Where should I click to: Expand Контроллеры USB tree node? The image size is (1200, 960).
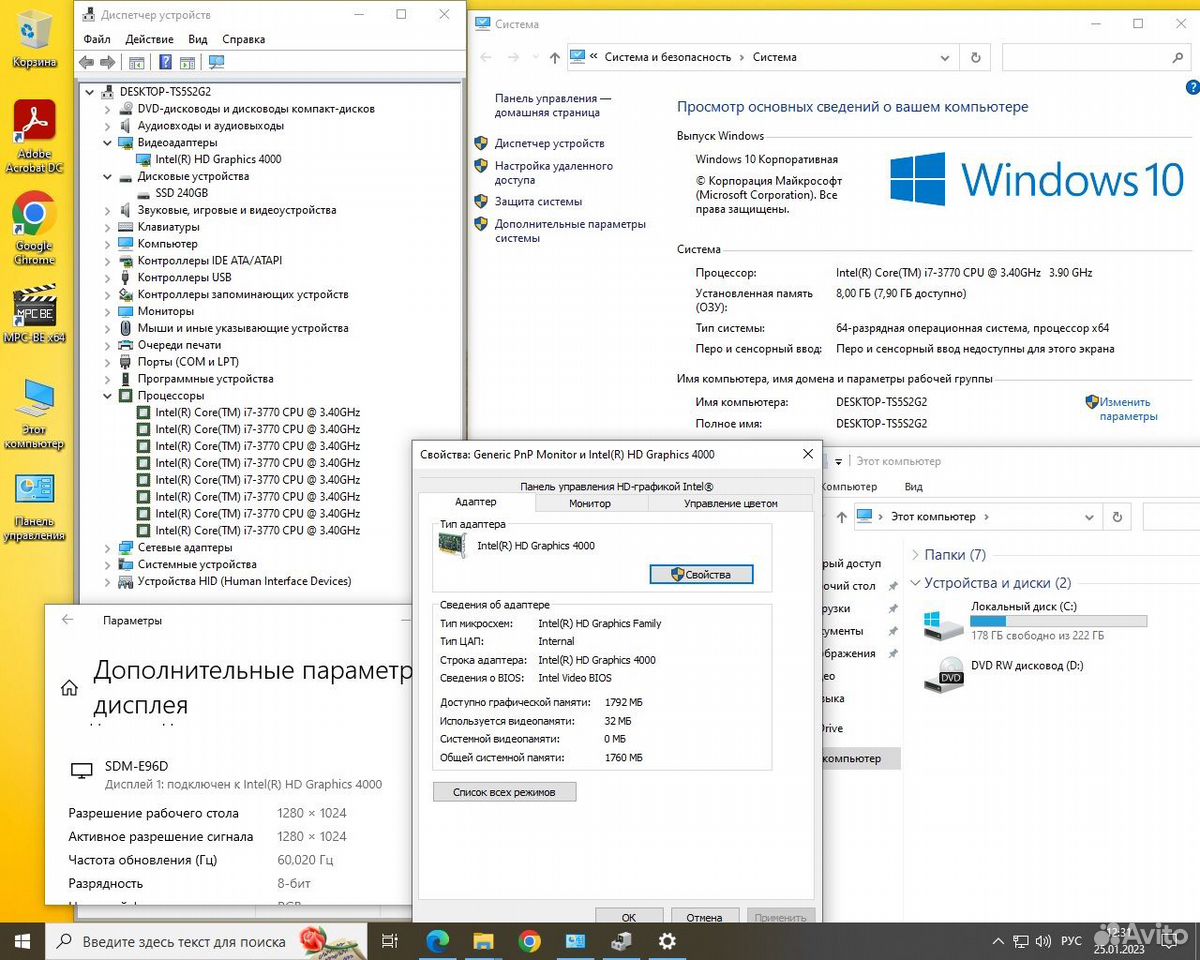point(108,278)
